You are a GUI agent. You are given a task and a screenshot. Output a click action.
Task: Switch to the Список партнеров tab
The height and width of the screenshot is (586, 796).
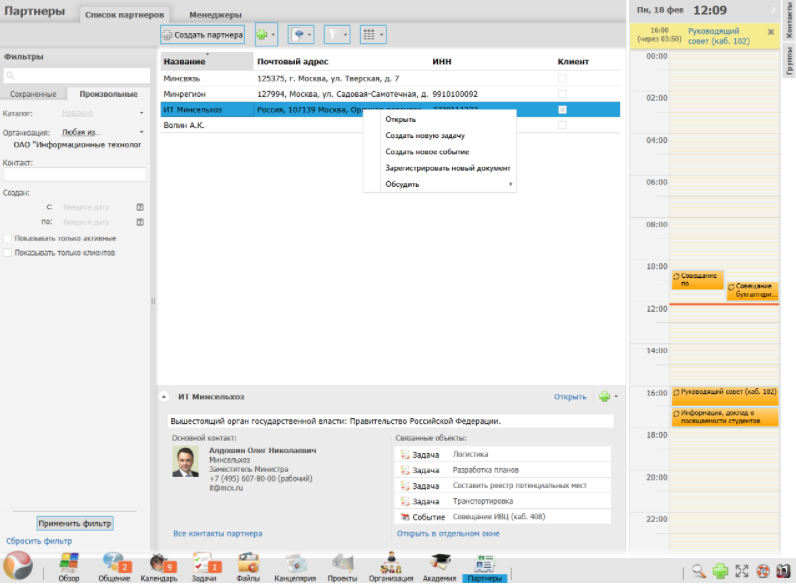(124, 15)
